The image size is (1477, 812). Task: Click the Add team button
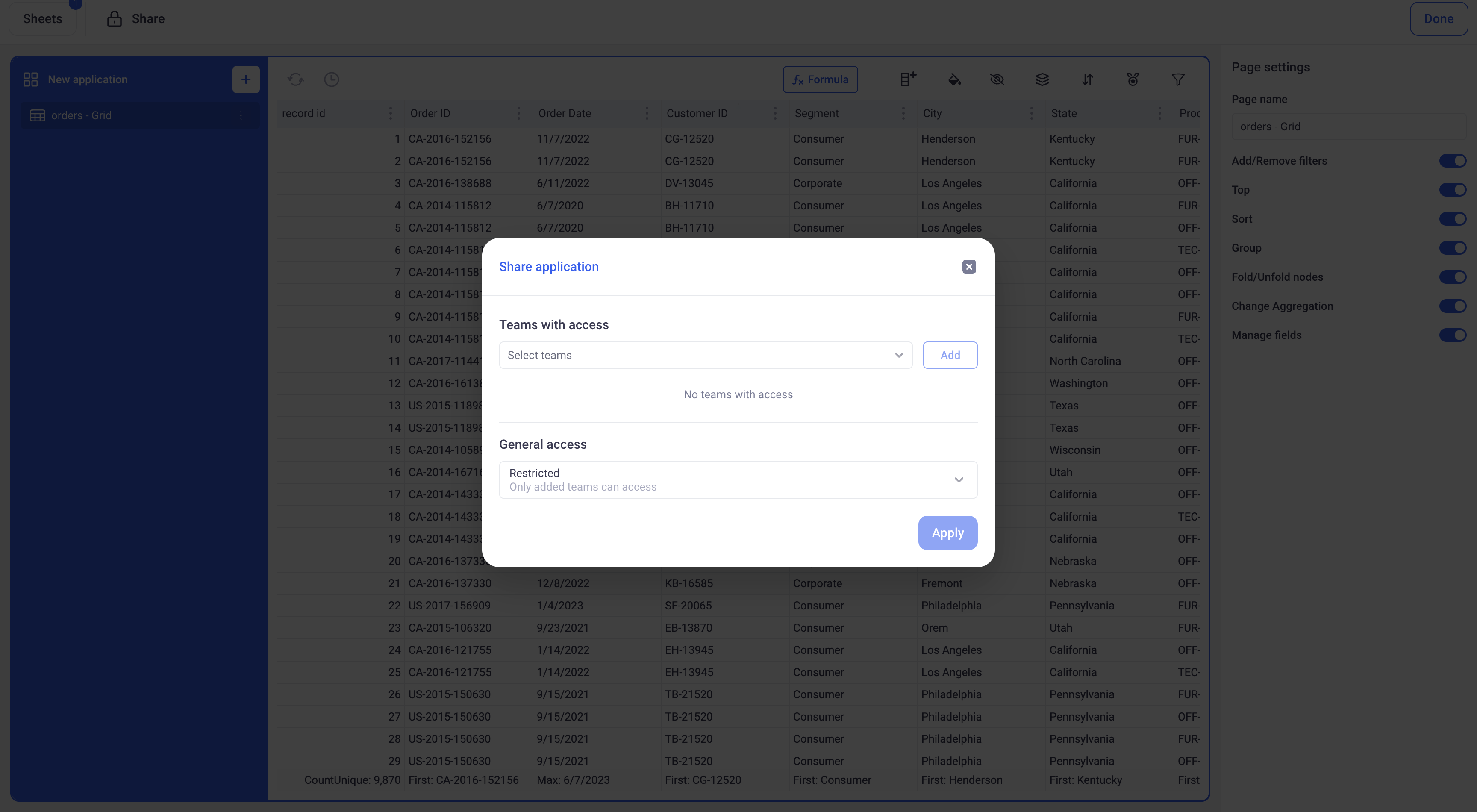pos(950,355)
